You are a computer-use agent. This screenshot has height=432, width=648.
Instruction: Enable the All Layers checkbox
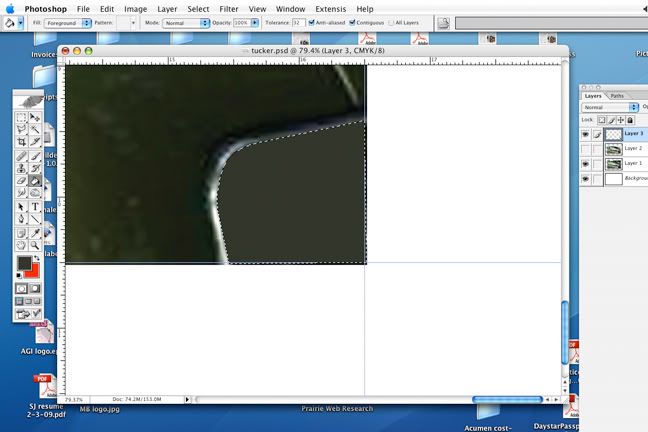pyautogui.click(x=391, y=23)
